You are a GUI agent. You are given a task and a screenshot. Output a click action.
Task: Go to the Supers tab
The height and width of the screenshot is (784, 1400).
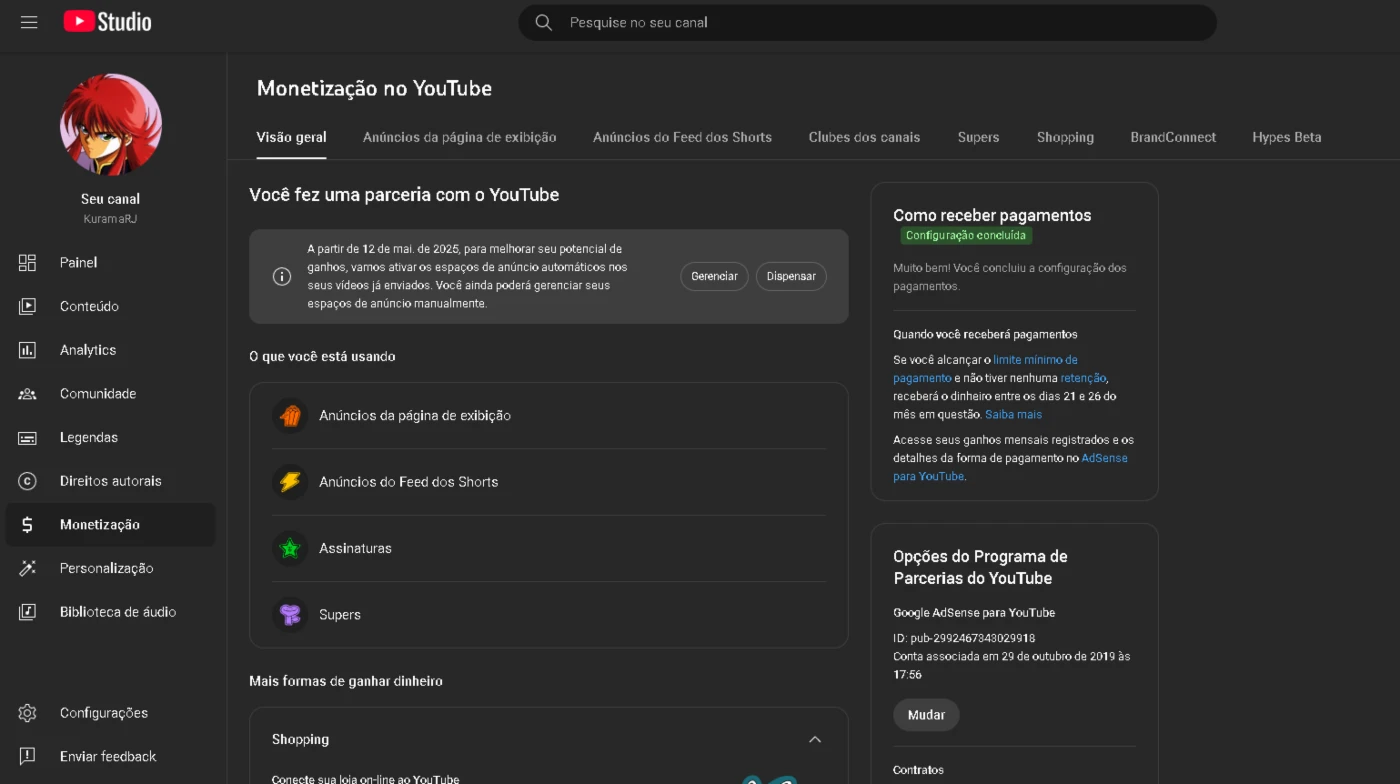click(978, 137)
